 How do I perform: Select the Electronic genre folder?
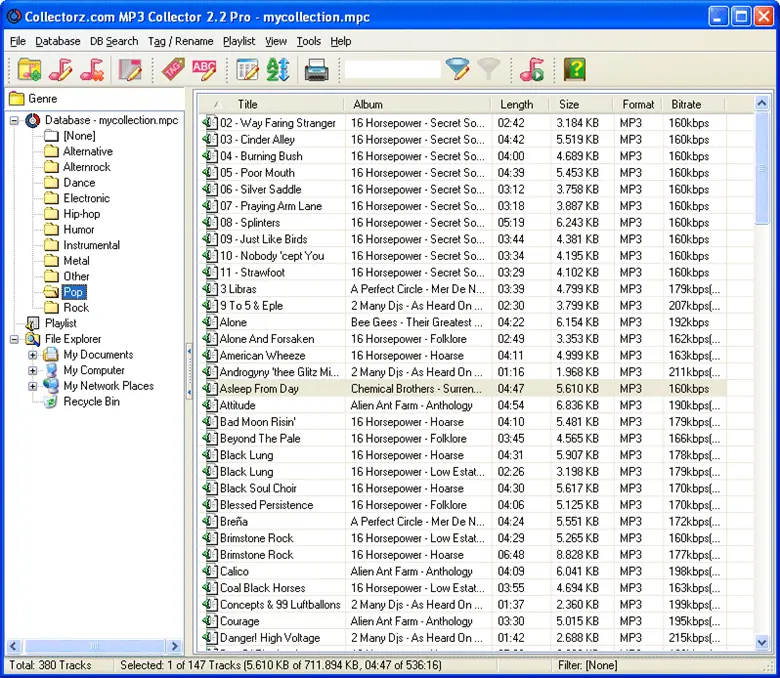coord(86,198)
